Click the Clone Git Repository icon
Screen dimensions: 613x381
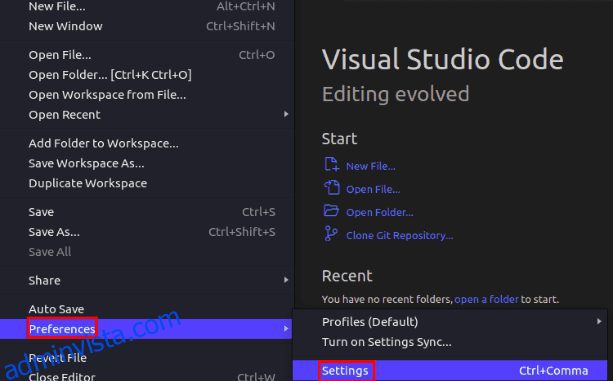331,234
